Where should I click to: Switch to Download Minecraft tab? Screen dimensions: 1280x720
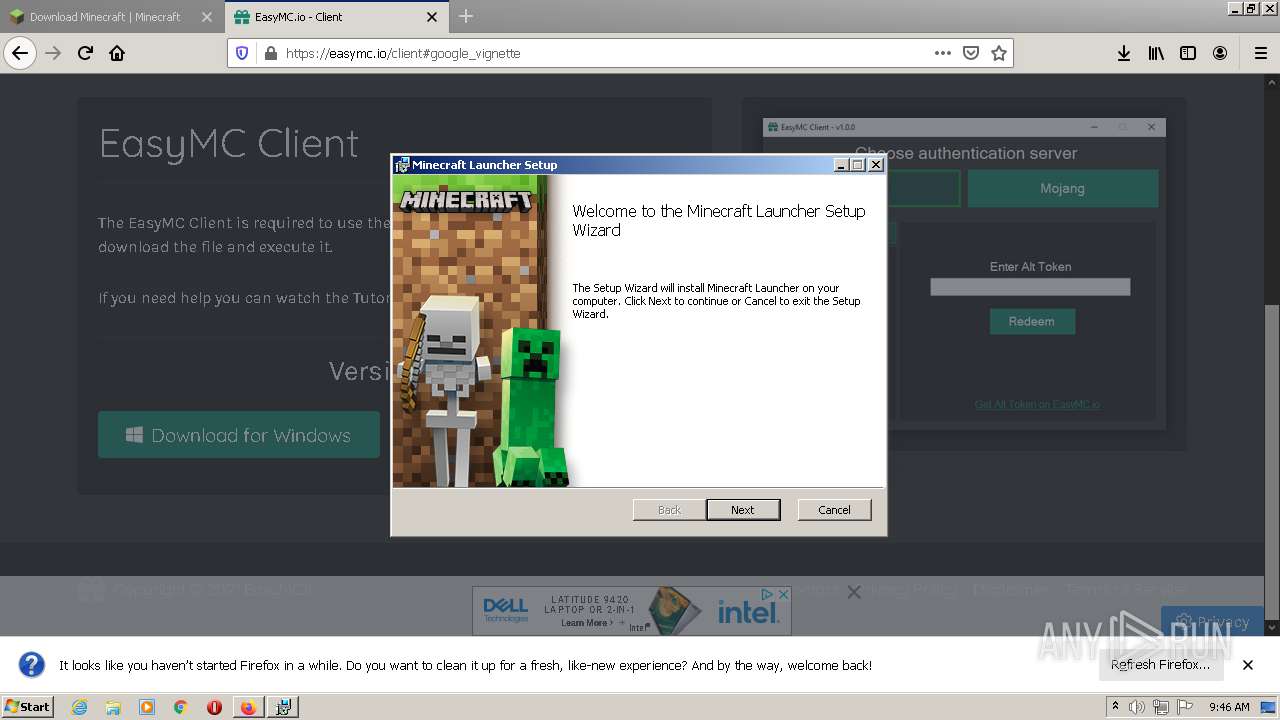click(105, 17)
